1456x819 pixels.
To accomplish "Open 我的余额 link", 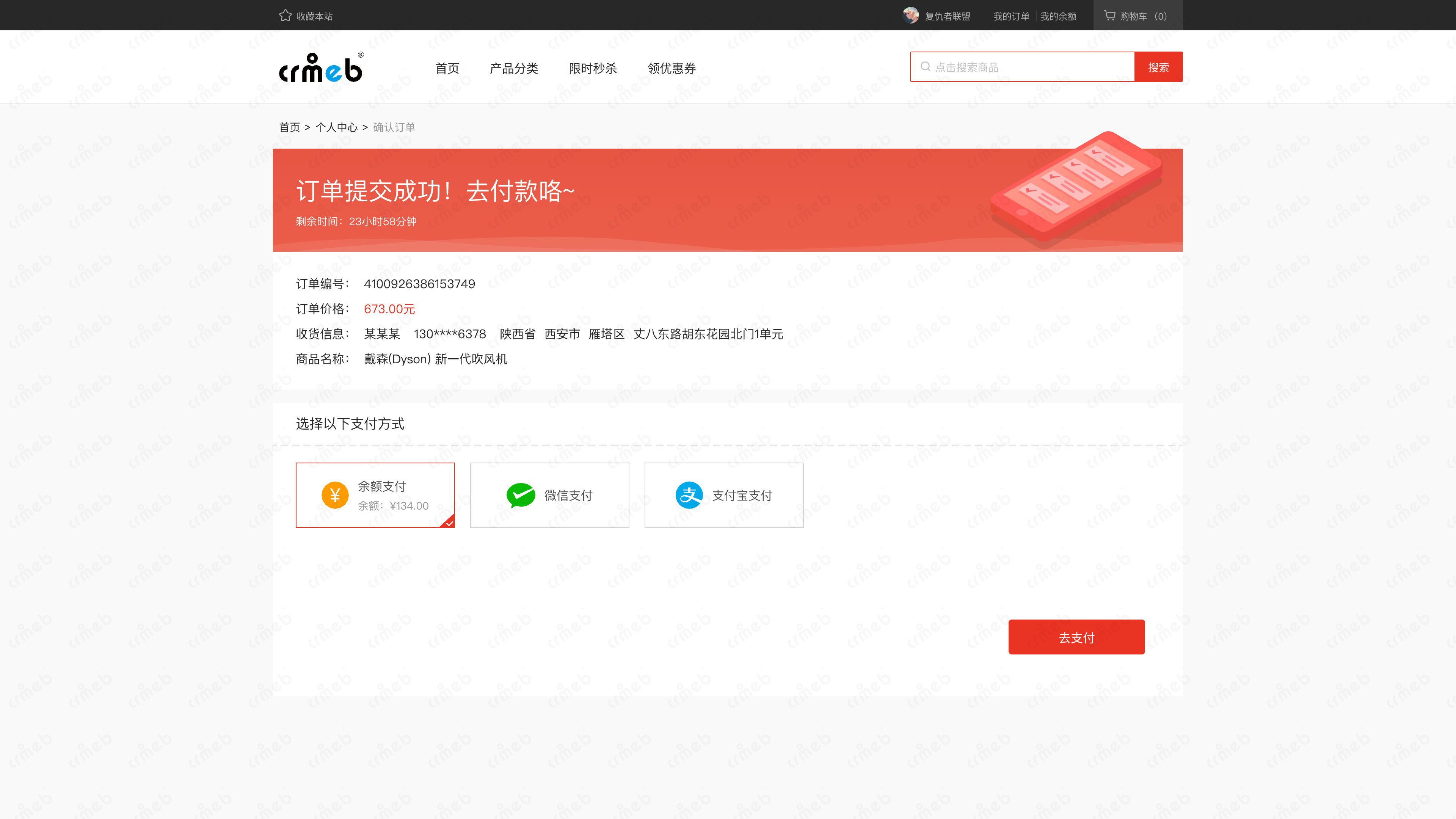I will click(1058, 16).
